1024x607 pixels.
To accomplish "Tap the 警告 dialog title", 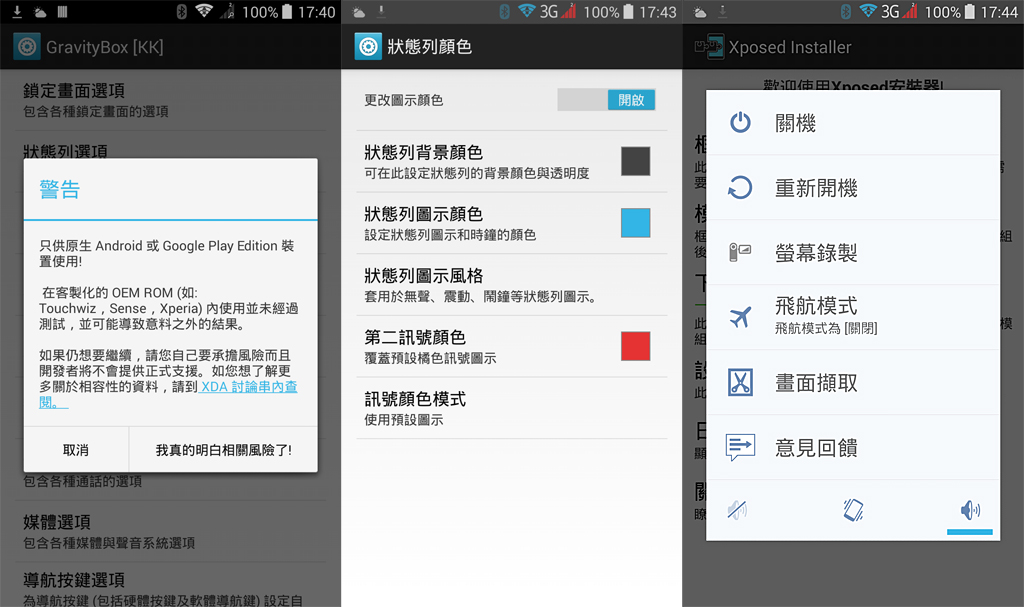I will click(x=59, y=189).
